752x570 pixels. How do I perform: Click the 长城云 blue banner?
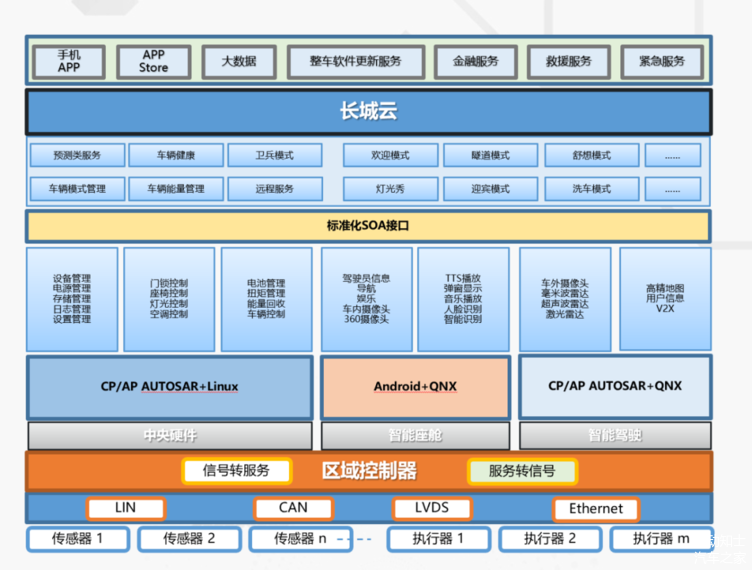point(368,112)
